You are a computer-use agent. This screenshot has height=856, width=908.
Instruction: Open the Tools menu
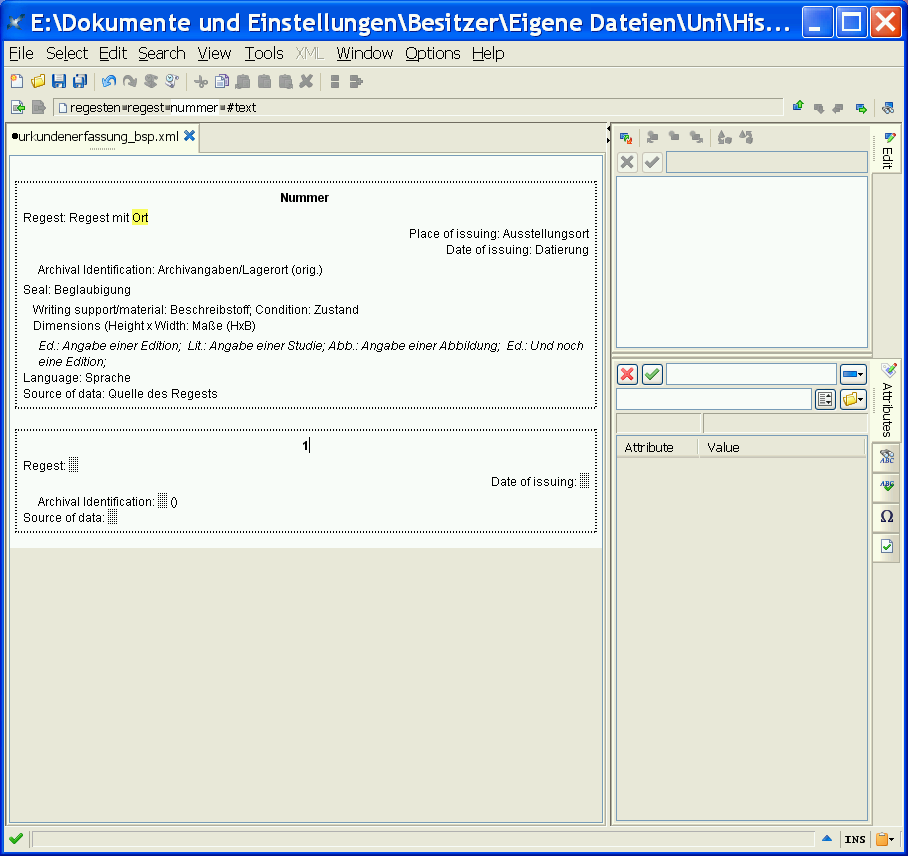(x=264, y=53)
